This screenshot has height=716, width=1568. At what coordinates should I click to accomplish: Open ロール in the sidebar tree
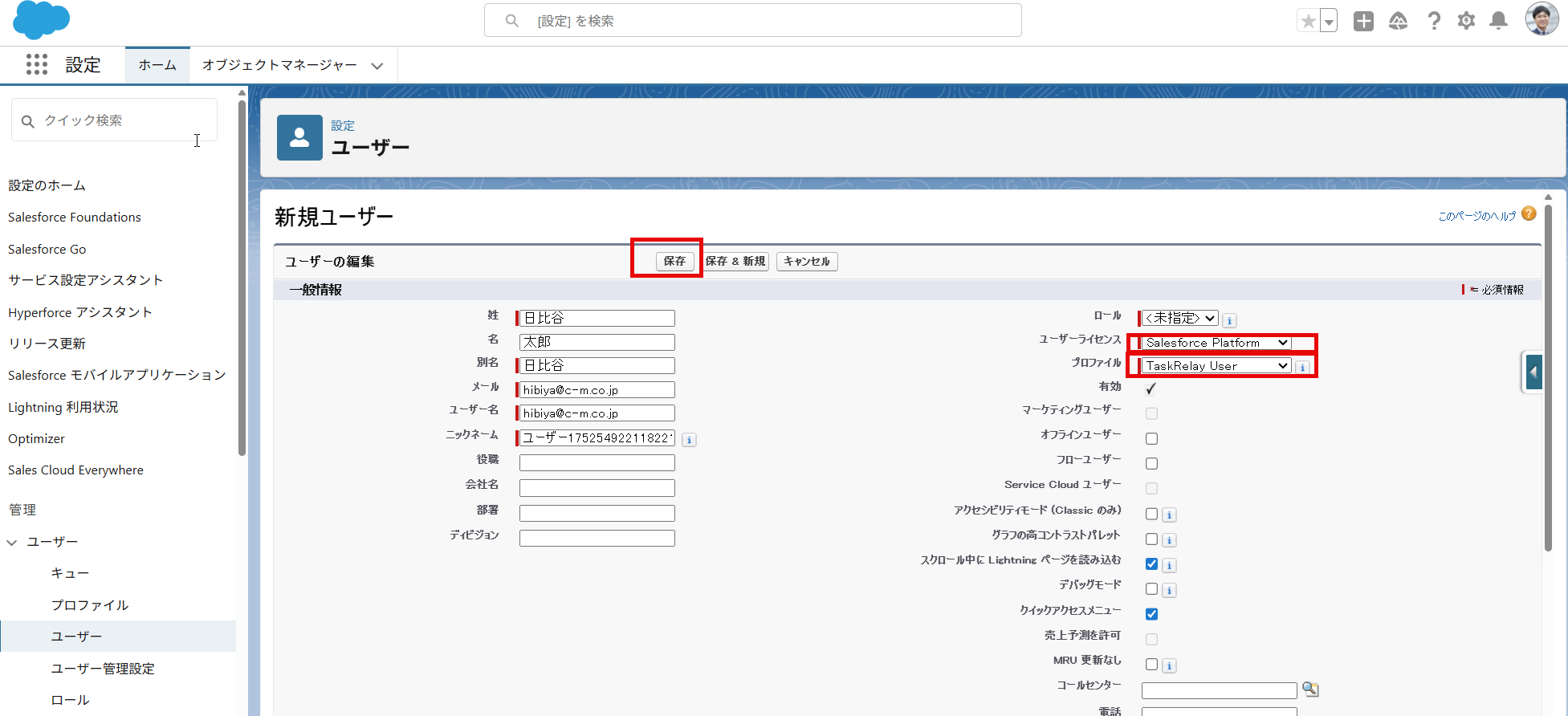coord(71,700)
